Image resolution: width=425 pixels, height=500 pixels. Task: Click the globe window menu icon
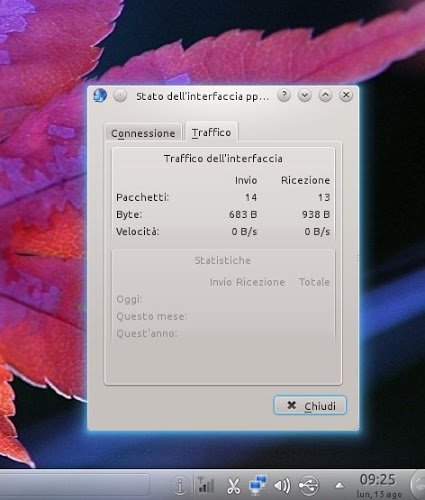coord(100,96)
